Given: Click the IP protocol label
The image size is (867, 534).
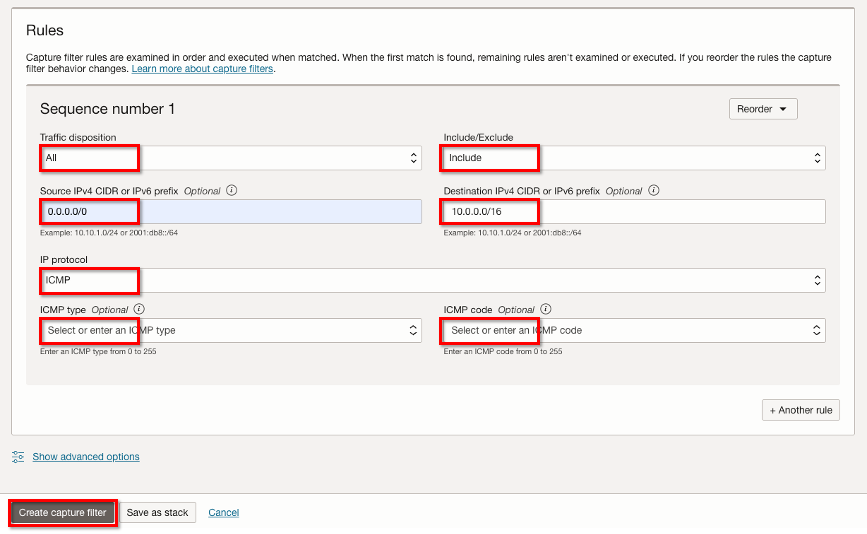Looking at the screenshot, I should pos(64,259).
